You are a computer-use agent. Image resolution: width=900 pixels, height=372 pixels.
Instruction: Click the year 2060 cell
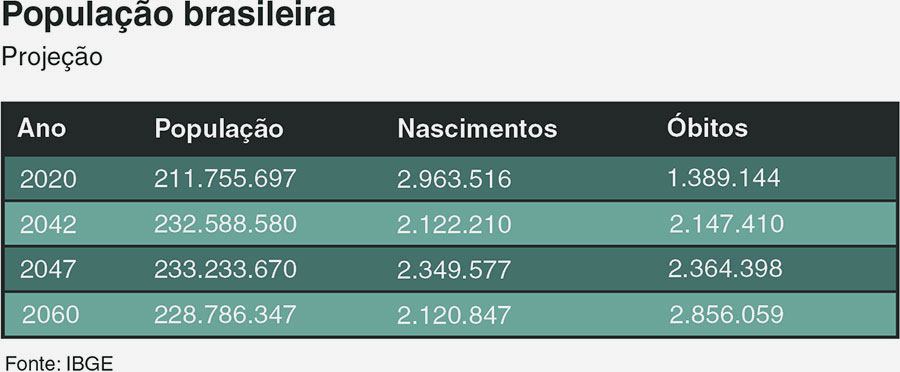pos(51,315)
